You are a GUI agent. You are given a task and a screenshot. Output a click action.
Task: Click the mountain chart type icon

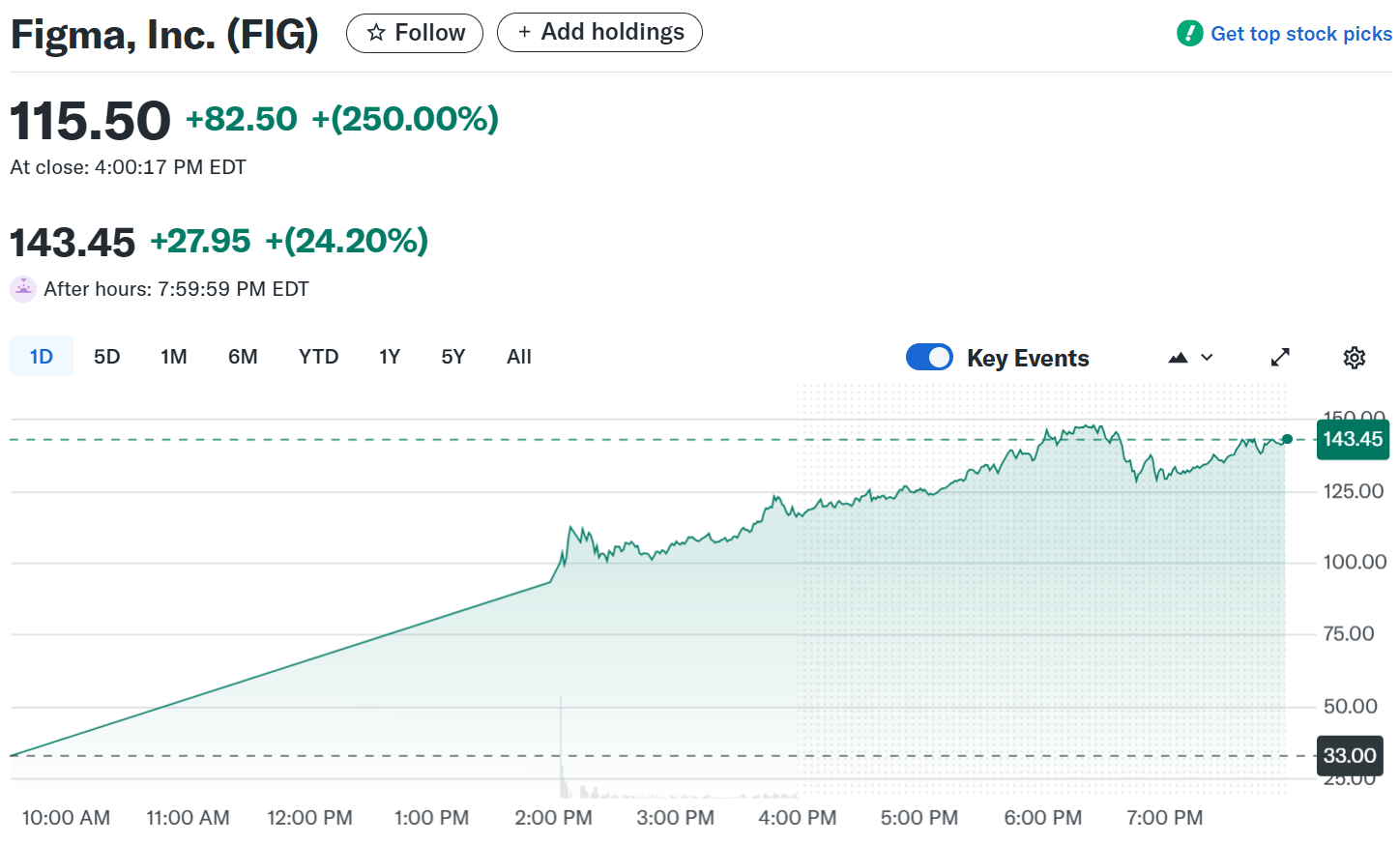[1178, 358]
